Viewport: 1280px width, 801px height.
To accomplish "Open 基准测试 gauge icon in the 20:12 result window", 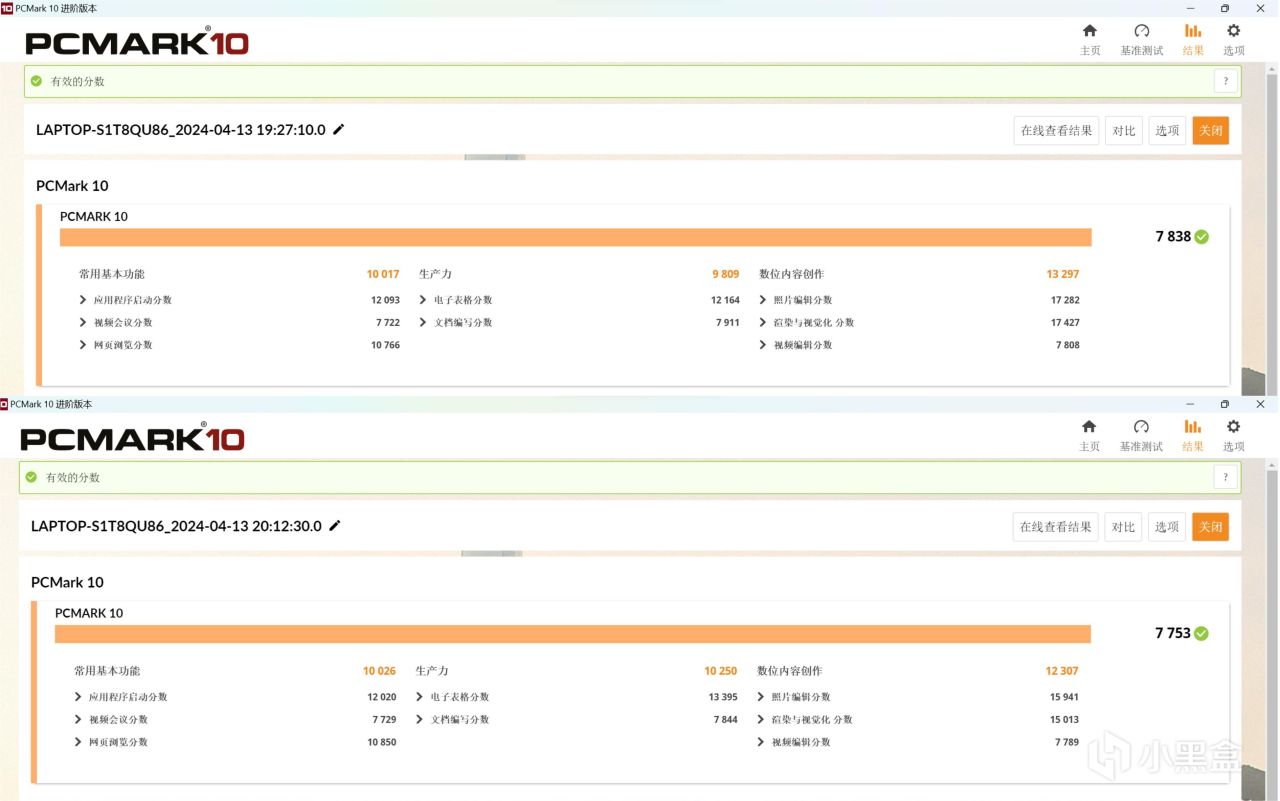I will 1141,427.
